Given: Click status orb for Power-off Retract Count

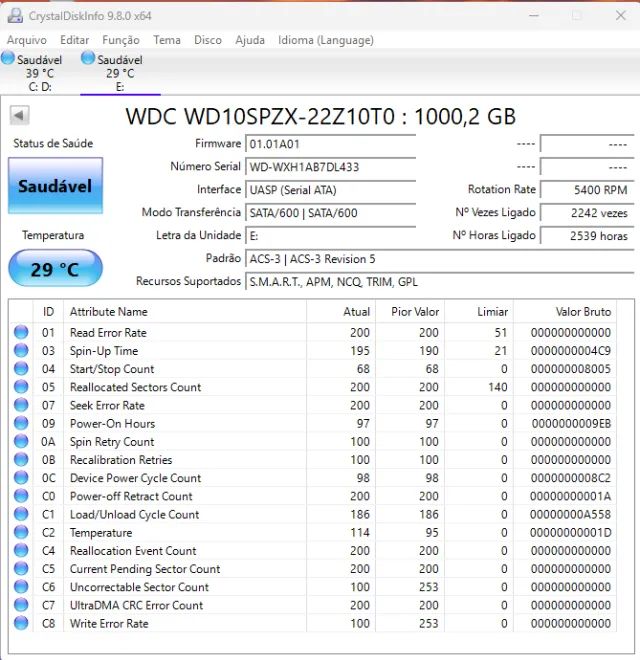Looking at the screenshot, I should (x=21, y=496).
